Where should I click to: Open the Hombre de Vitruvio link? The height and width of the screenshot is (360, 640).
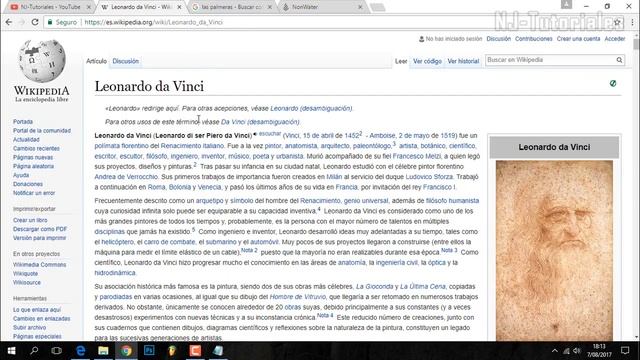click(x=298, y=297)
